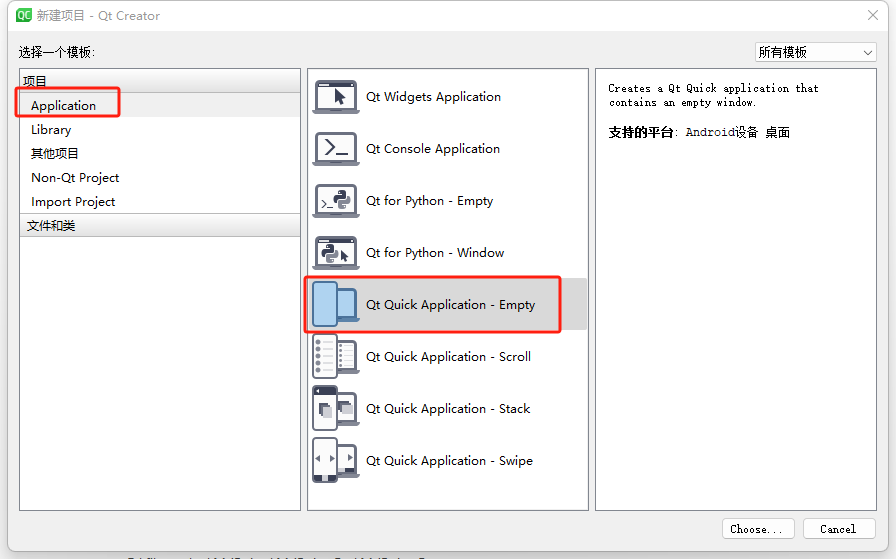Viewport: 896px width, 559px height.
Task: Click the Qt for Python - Empty icon
Action: pos(336,201)
